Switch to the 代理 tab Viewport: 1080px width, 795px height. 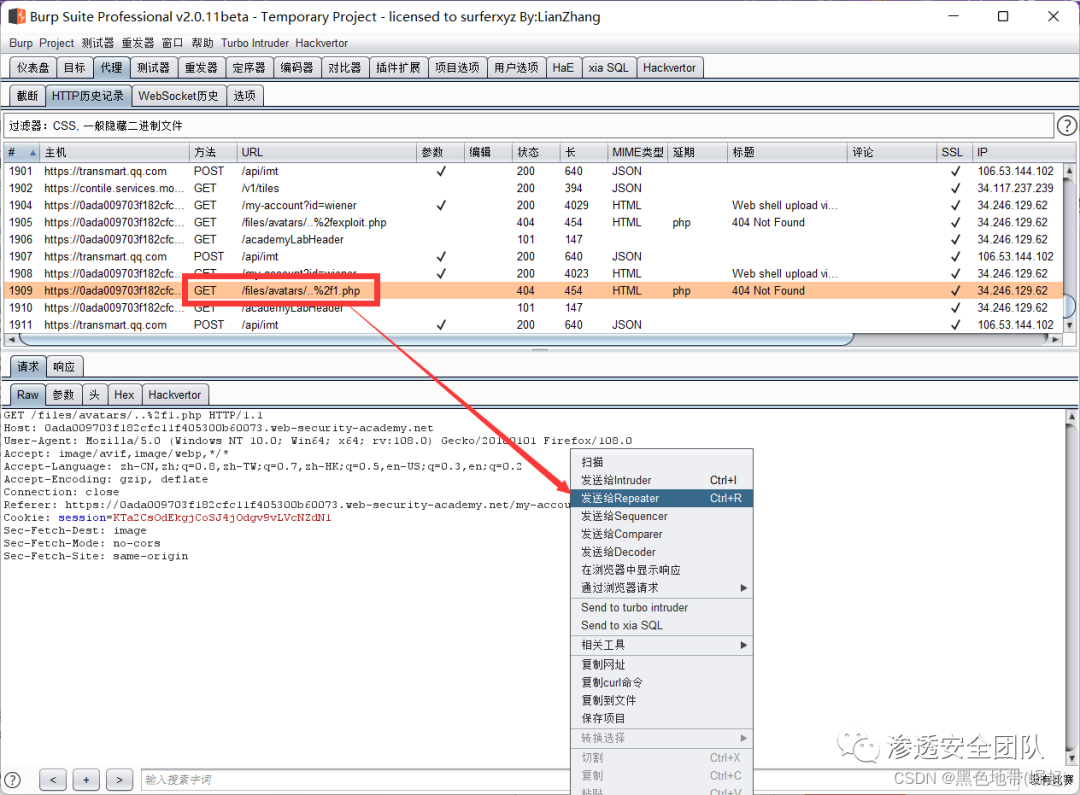111,68
